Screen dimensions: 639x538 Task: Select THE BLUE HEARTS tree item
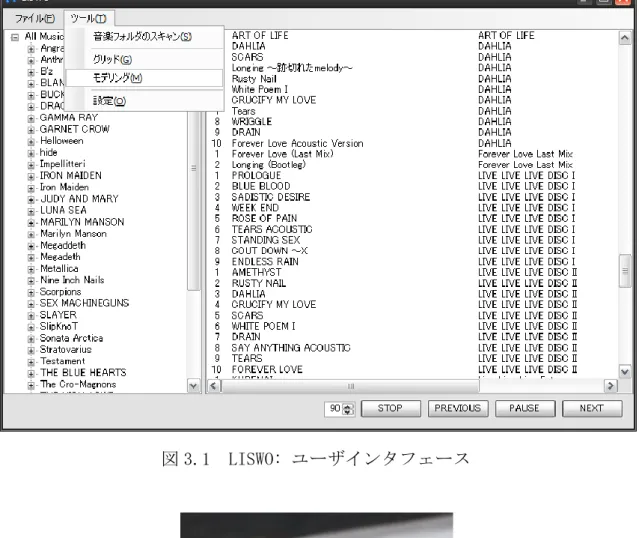83,373
